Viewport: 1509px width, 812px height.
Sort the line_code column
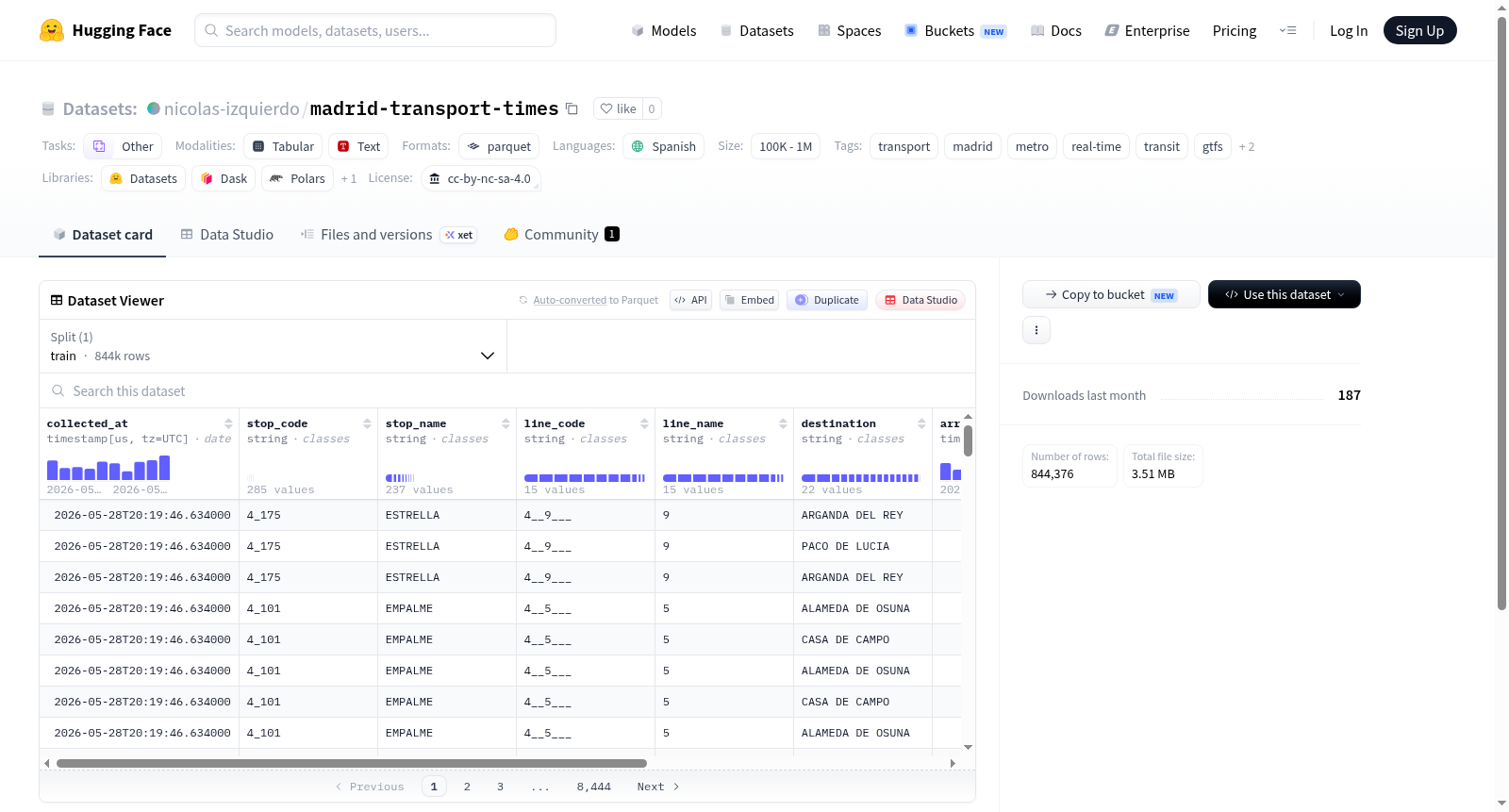(x=644, y=423)
